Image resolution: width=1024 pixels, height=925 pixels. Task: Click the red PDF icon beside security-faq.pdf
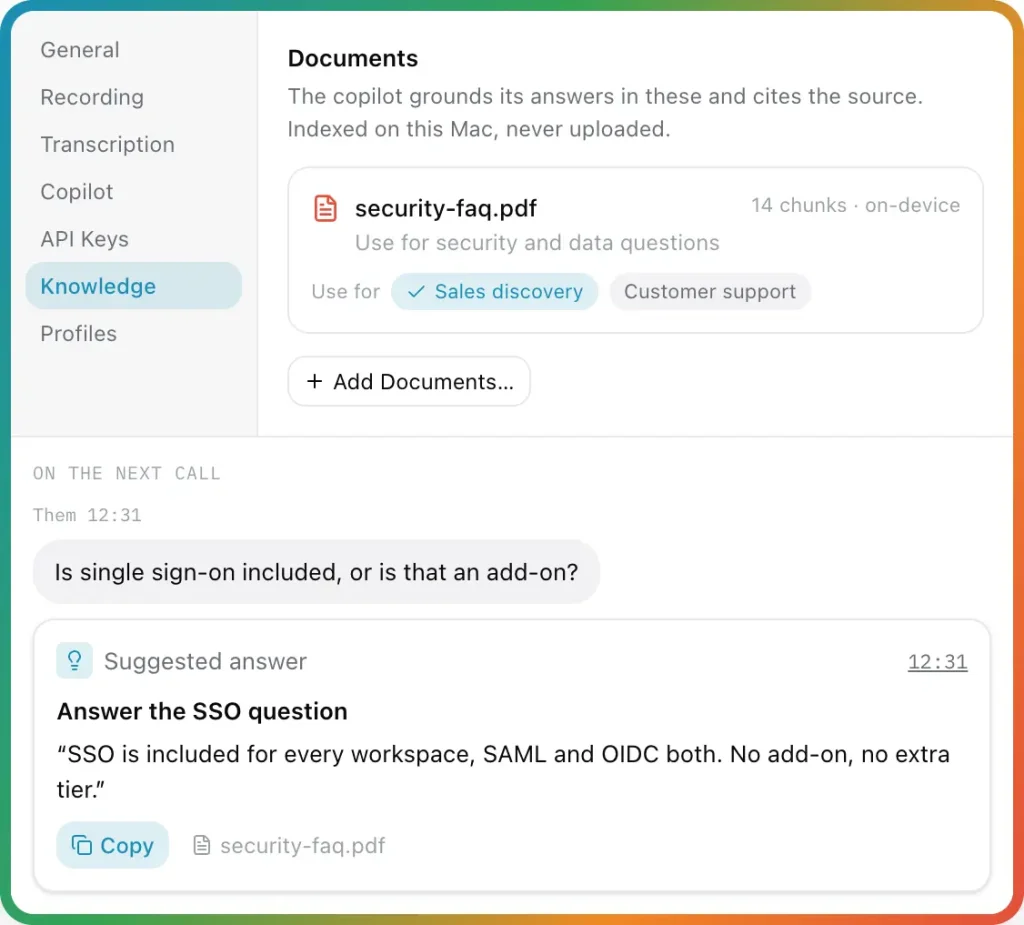coord(325,208)
